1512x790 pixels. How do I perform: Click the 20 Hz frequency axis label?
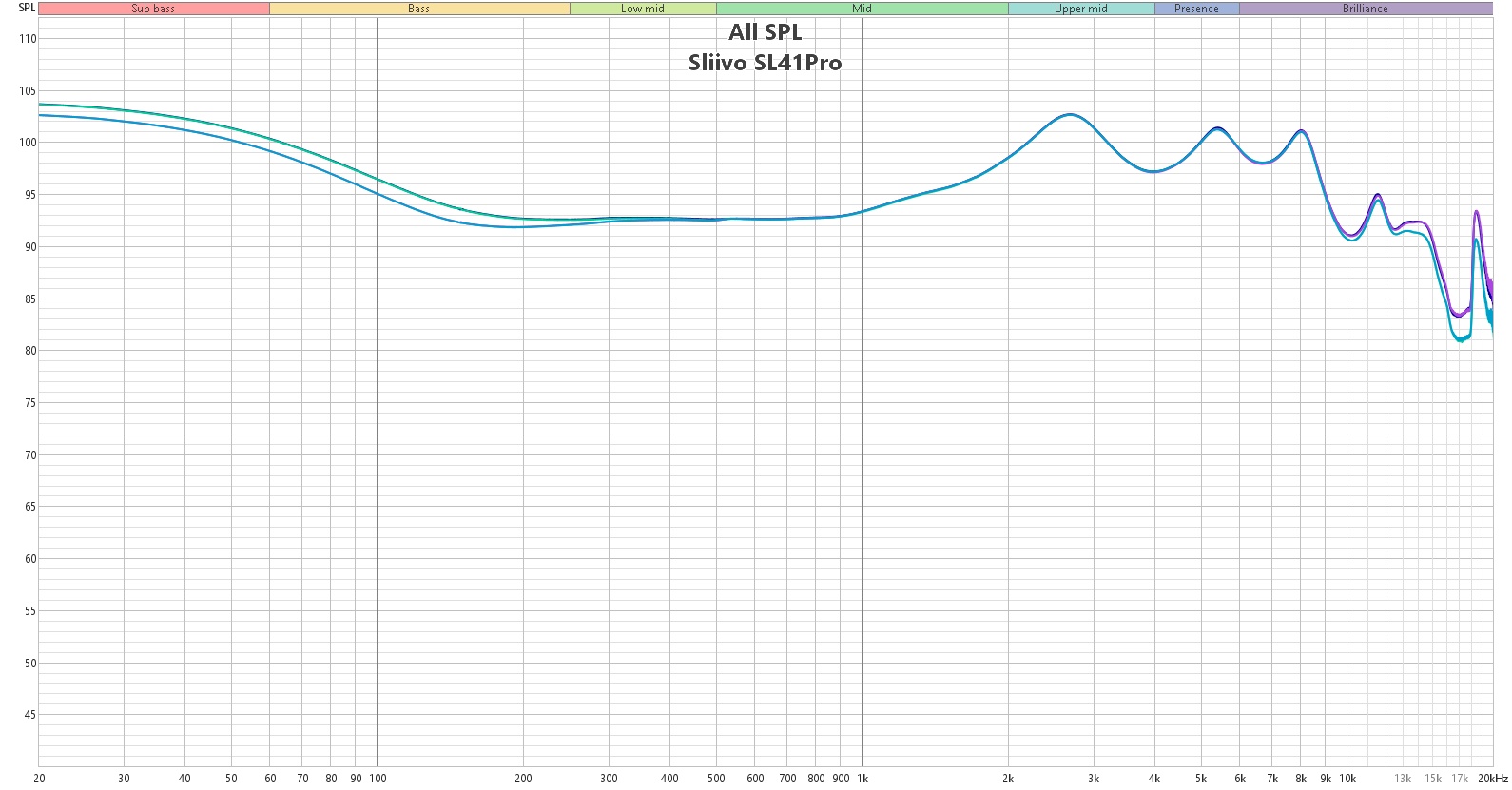pyautogui.click(x=39, y=779)
